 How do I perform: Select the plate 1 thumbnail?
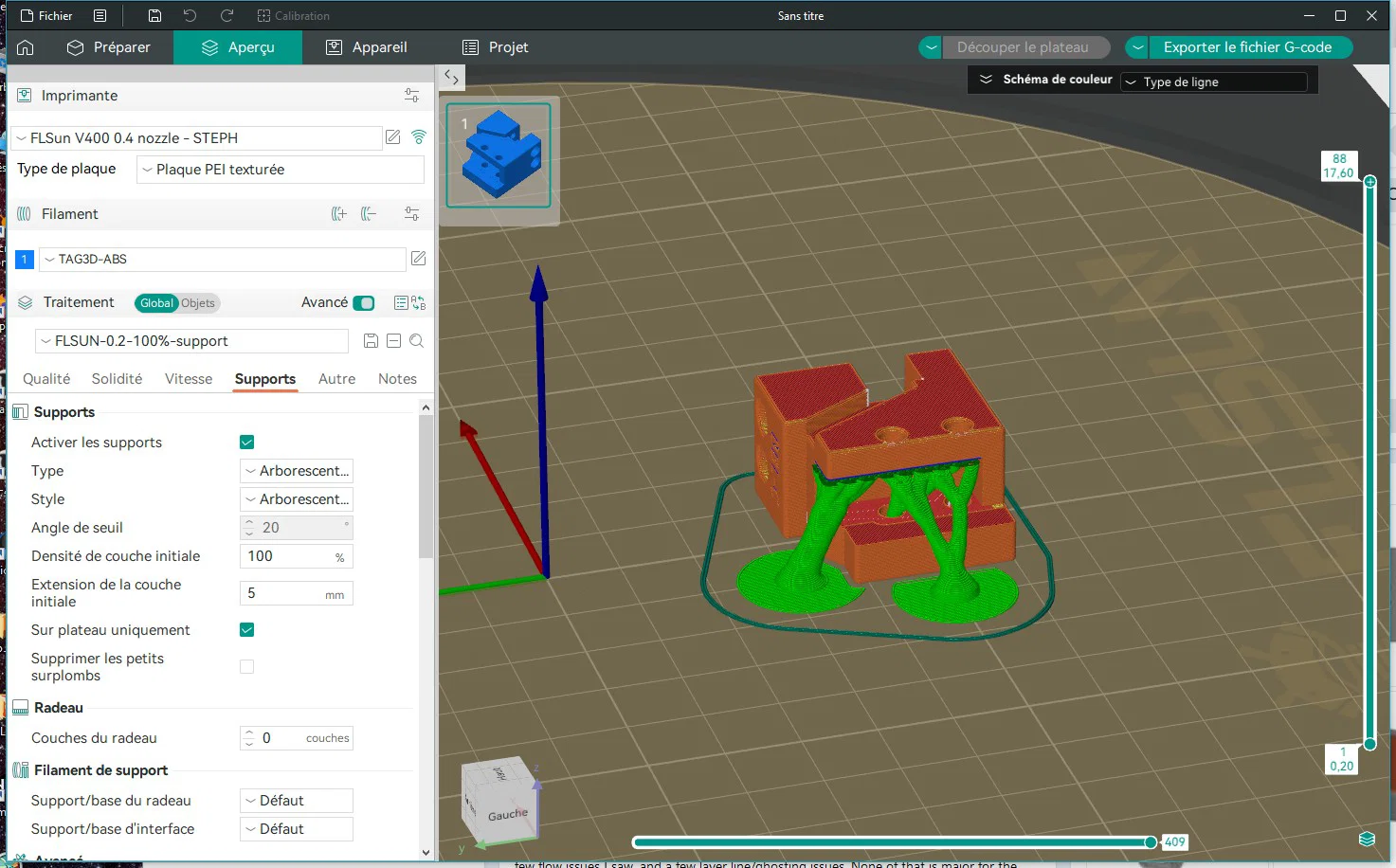click(499, 155)
